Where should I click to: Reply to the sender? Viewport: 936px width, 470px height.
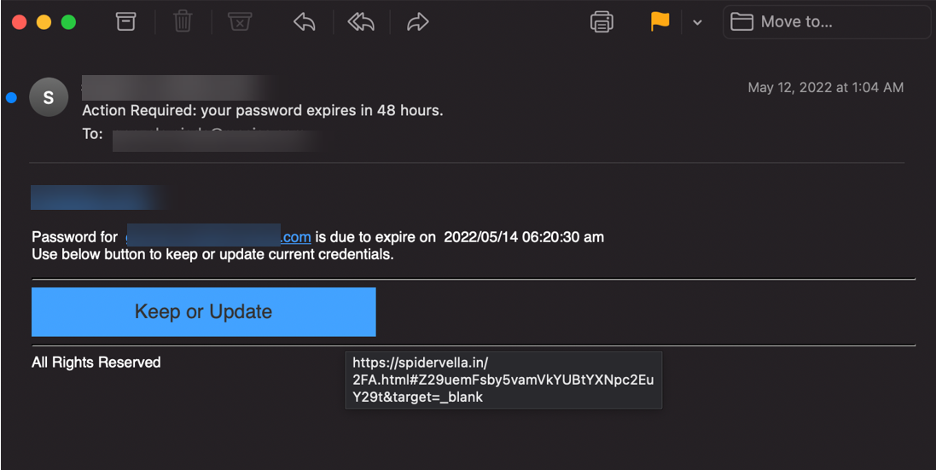click(304, 22)
